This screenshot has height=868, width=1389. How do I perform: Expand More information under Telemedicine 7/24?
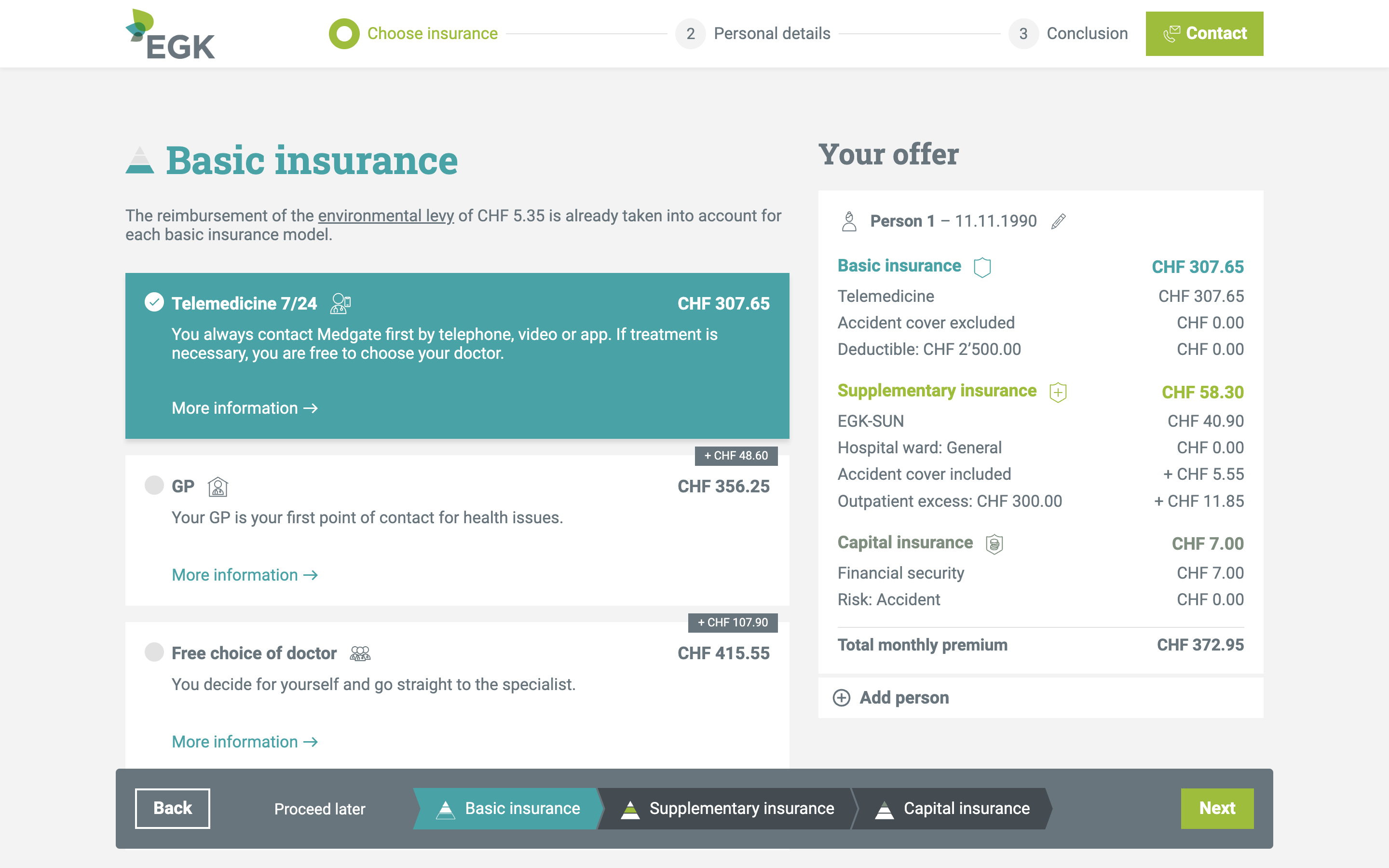point(245,408)
